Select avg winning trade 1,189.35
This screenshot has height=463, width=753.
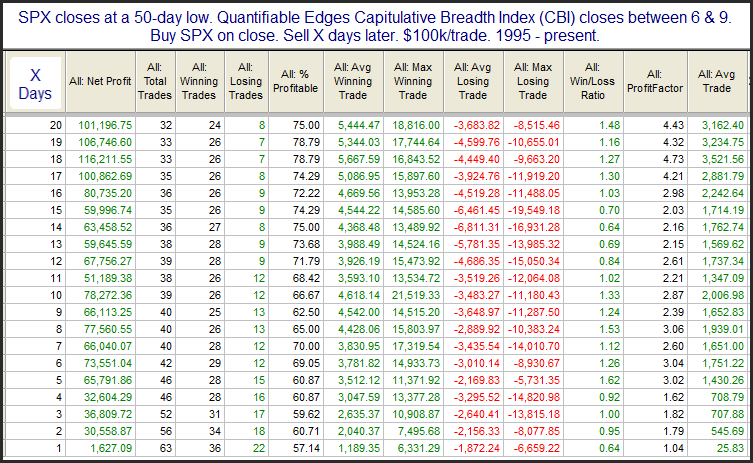click(x=359, y=448)
